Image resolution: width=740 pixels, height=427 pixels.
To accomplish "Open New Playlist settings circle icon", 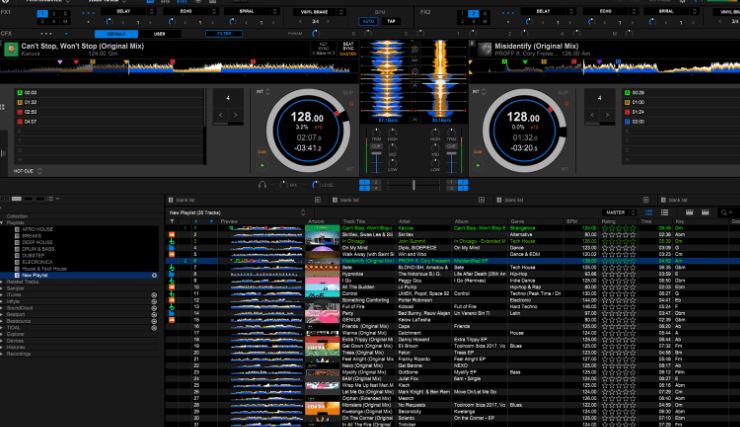I will click(x=154, y=275).
